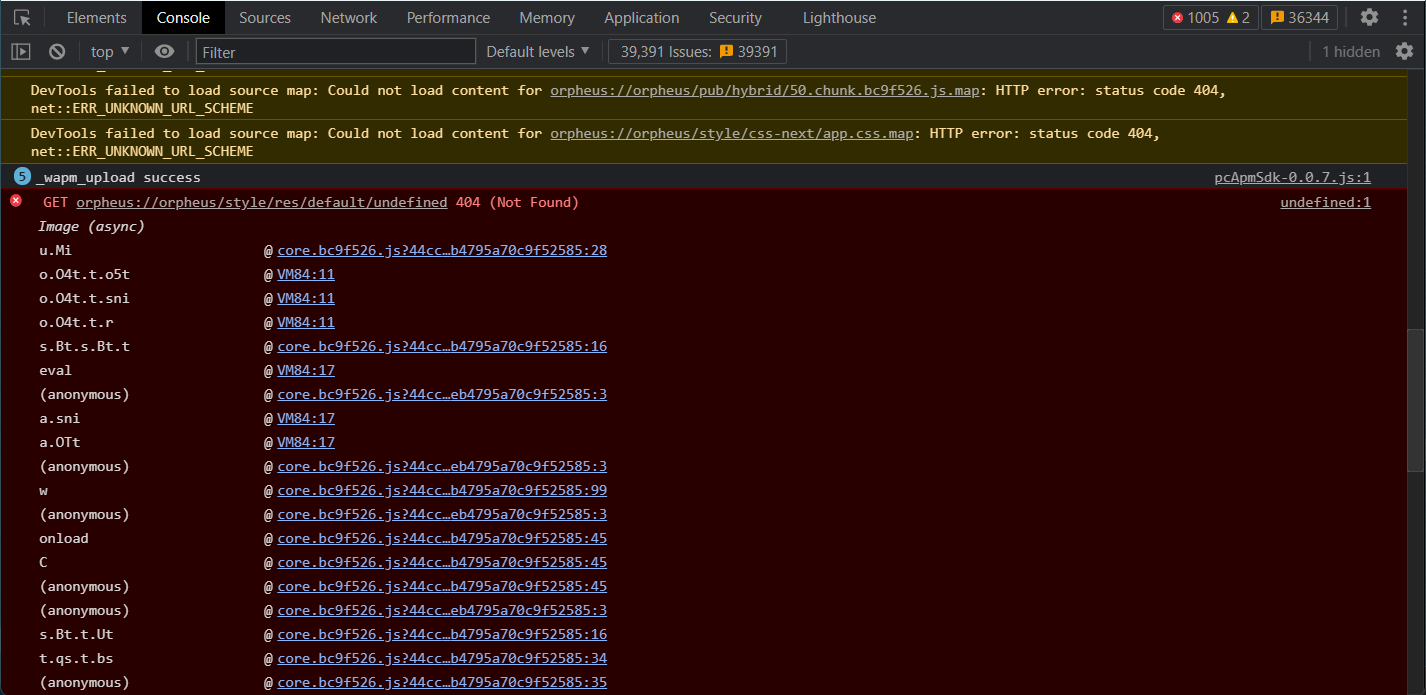Open core.bc9f526.js link for s.Bt.s.Bt.t frame
Image resolution: width=1426 pixels, height=695 pixels.
tap(442, 346)
